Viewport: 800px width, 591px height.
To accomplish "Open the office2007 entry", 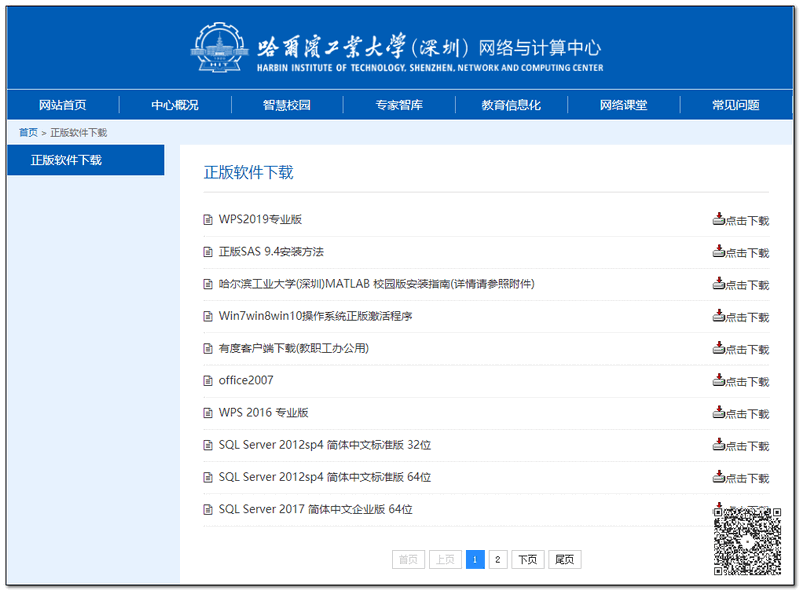I will click(x=246, y=380).
